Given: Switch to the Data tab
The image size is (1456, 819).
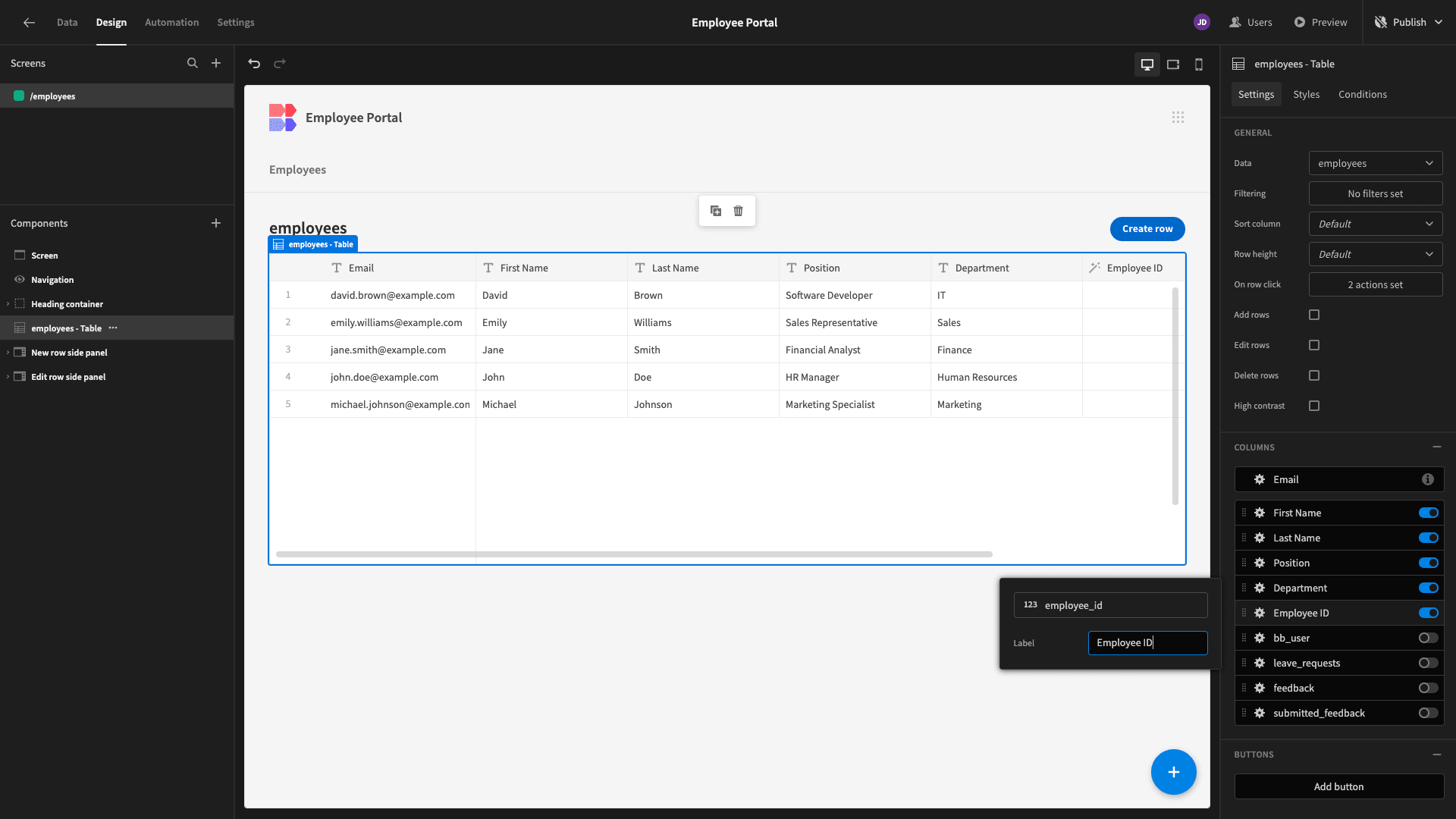Looking at the screenshot, I should point(67,23).
